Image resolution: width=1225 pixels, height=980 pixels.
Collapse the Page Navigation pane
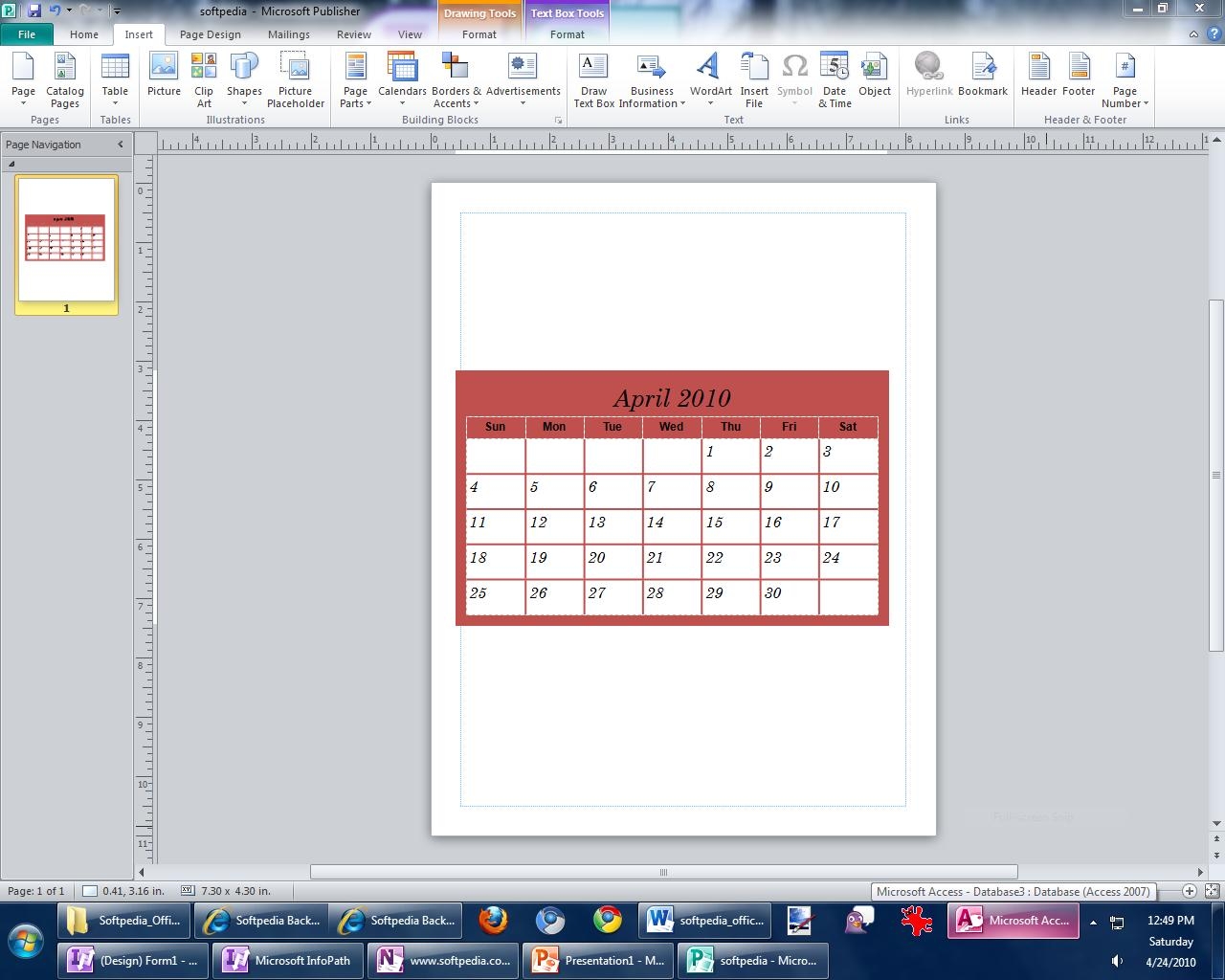point(121,145)
